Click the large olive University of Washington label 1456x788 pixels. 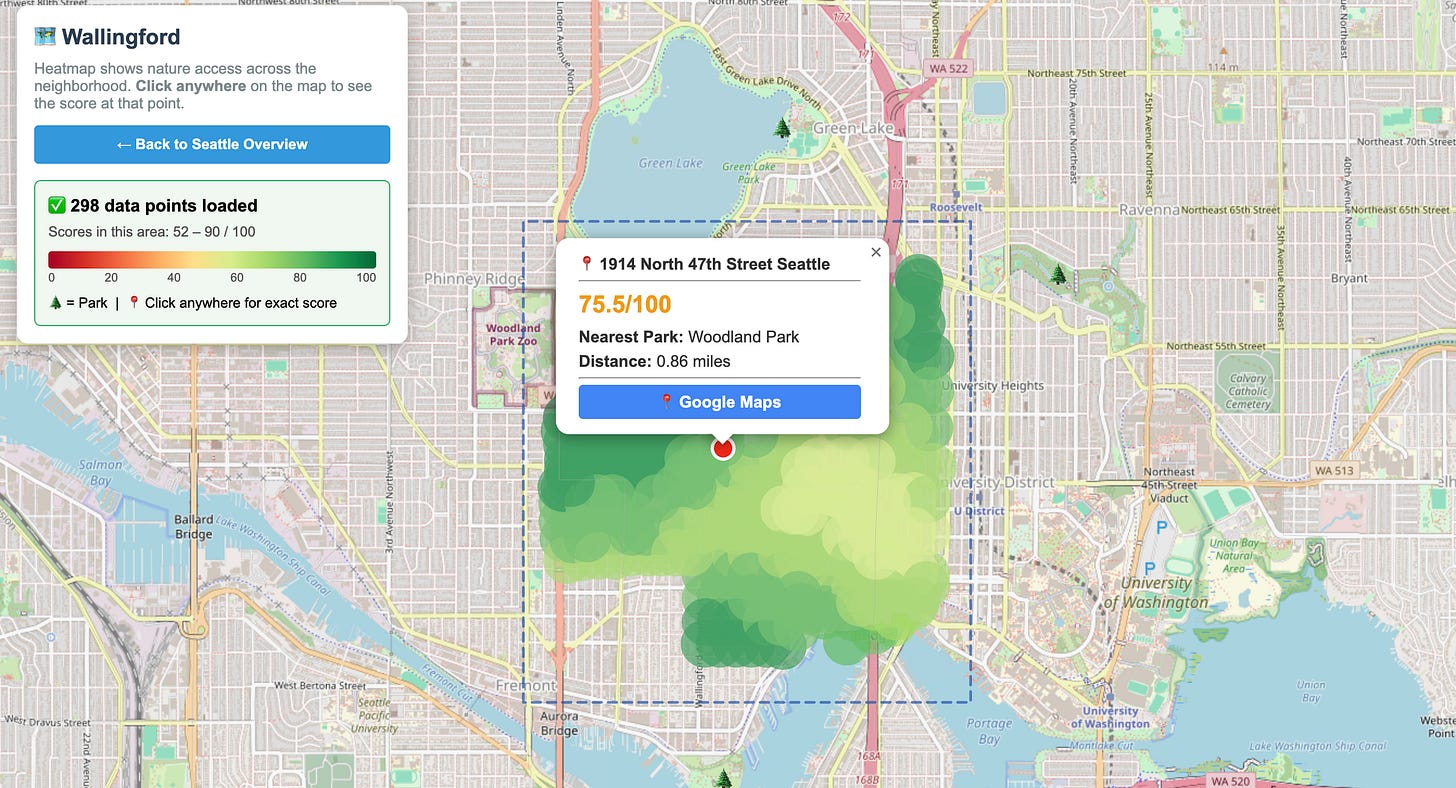click(1155, 592)
